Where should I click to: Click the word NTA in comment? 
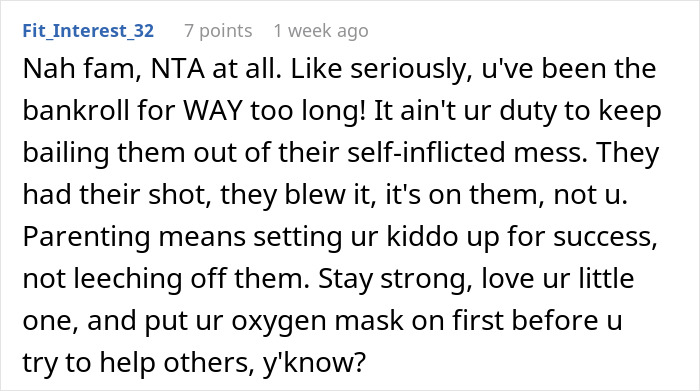point(178,69)
